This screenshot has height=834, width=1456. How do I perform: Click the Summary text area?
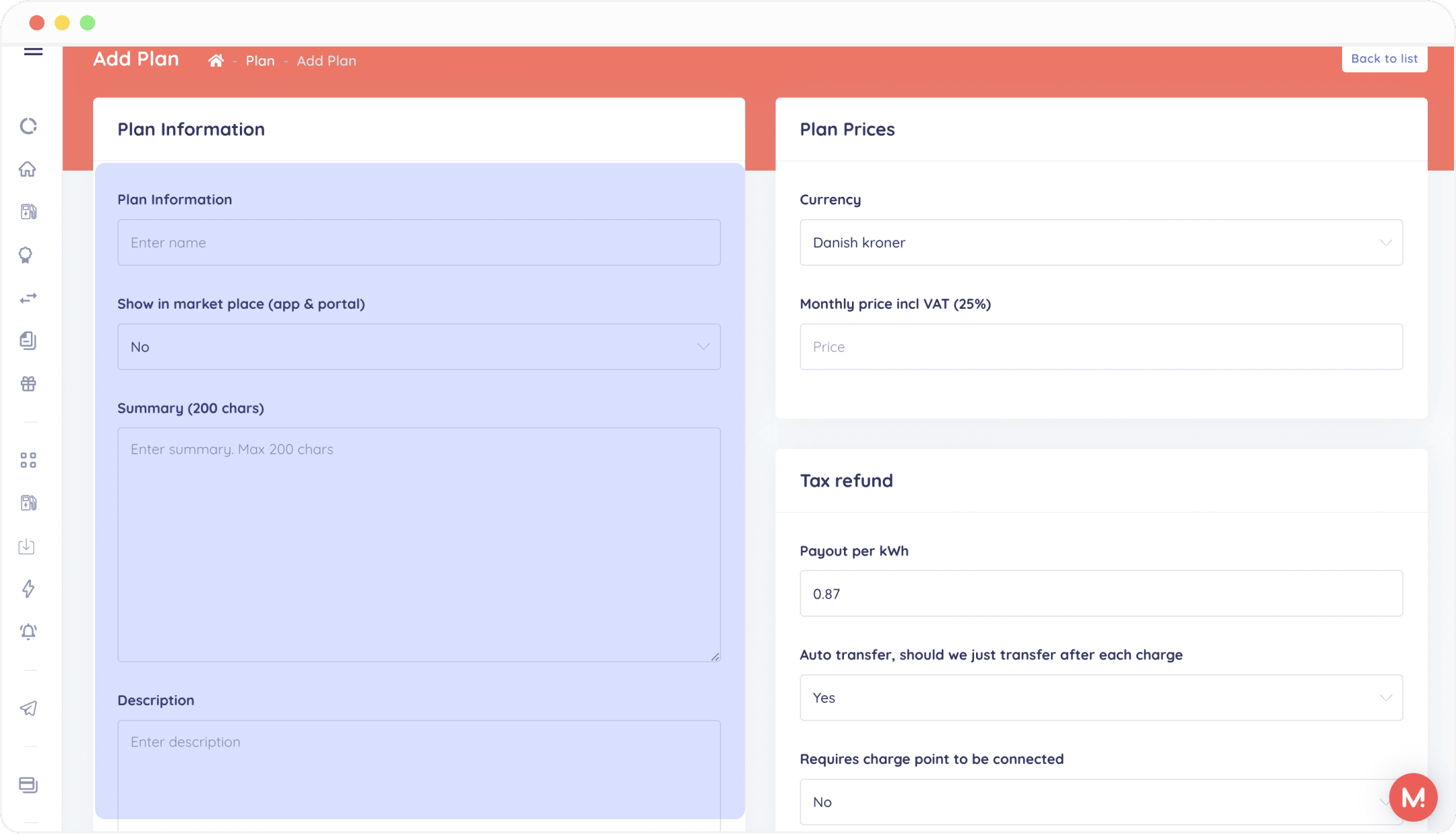point(419,545)
